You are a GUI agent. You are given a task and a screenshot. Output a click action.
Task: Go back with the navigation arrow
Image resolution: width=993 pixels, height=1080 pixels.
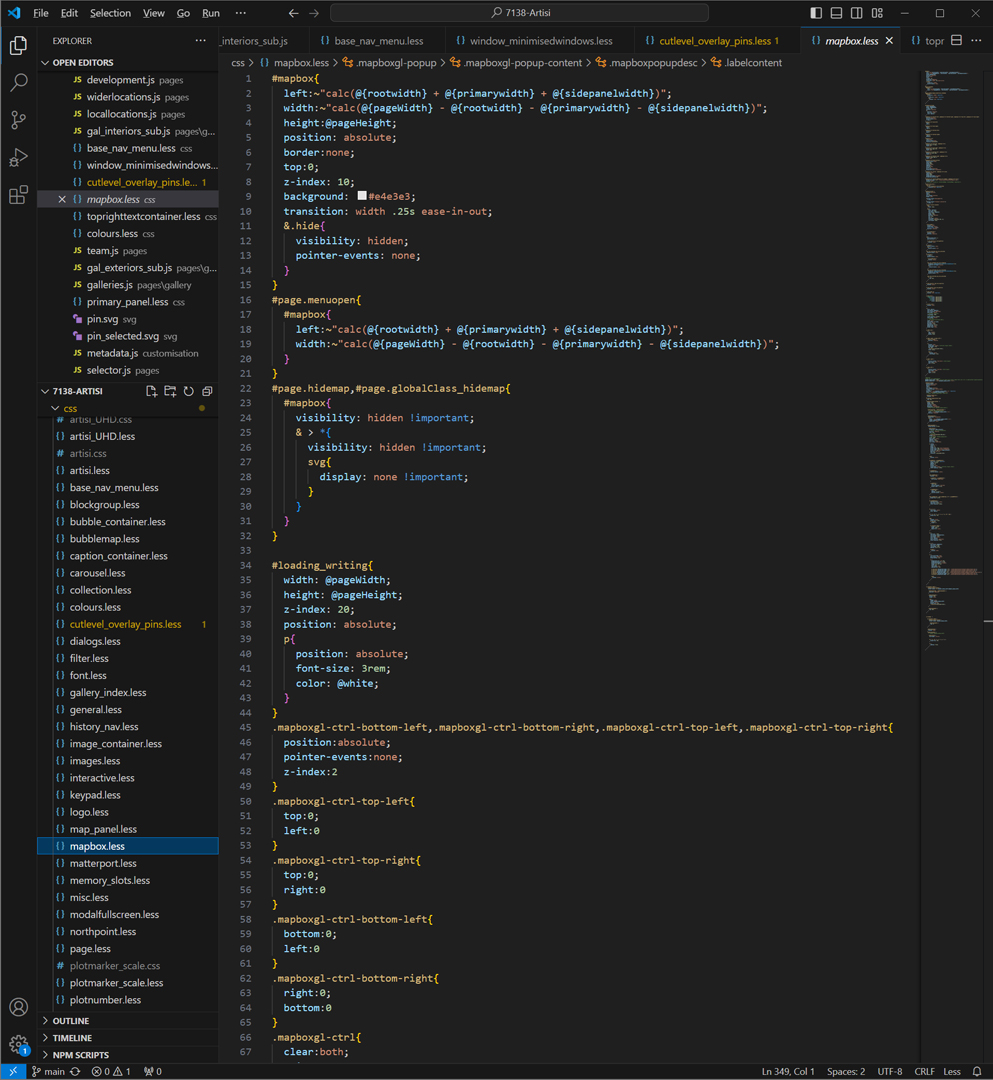pos(293,13)
